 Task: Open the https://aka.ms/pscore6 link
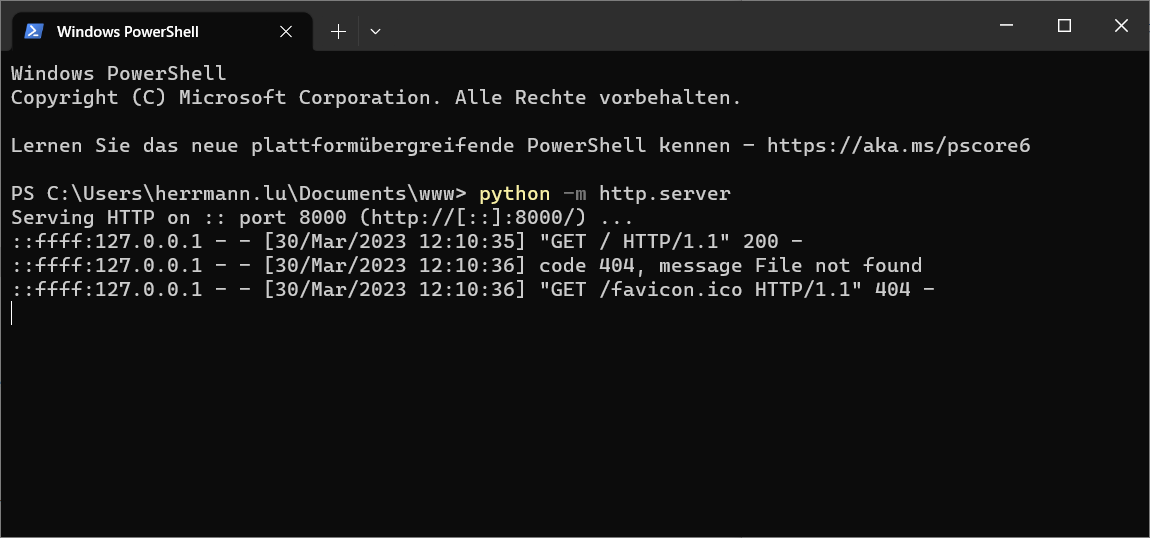[x=898, y=146]
